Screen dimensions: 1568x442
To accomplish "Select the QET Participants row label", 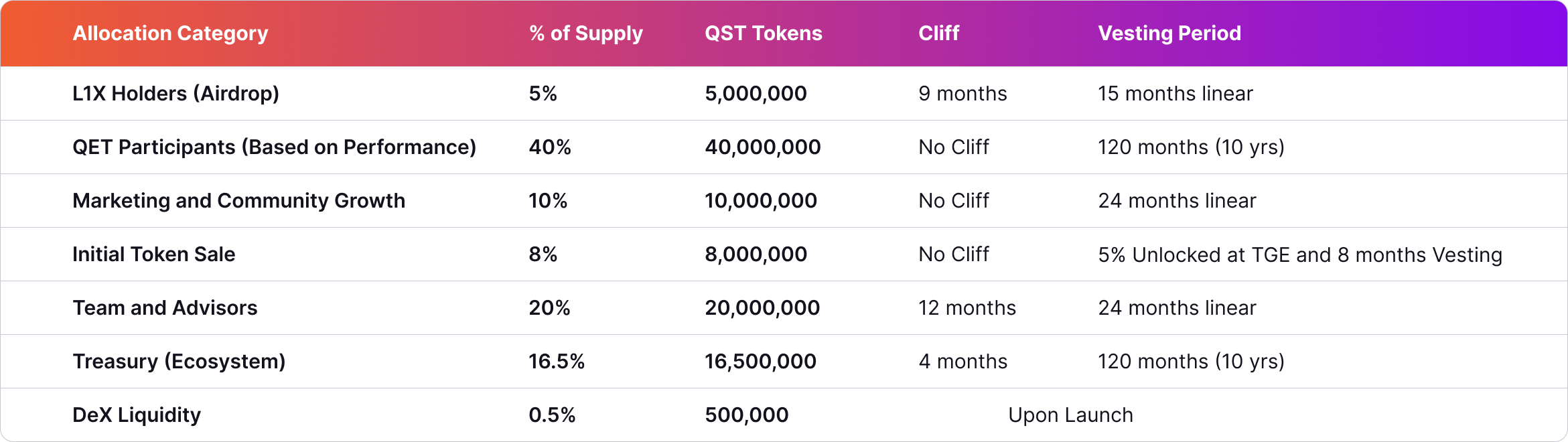I will (x=274, y=147).
